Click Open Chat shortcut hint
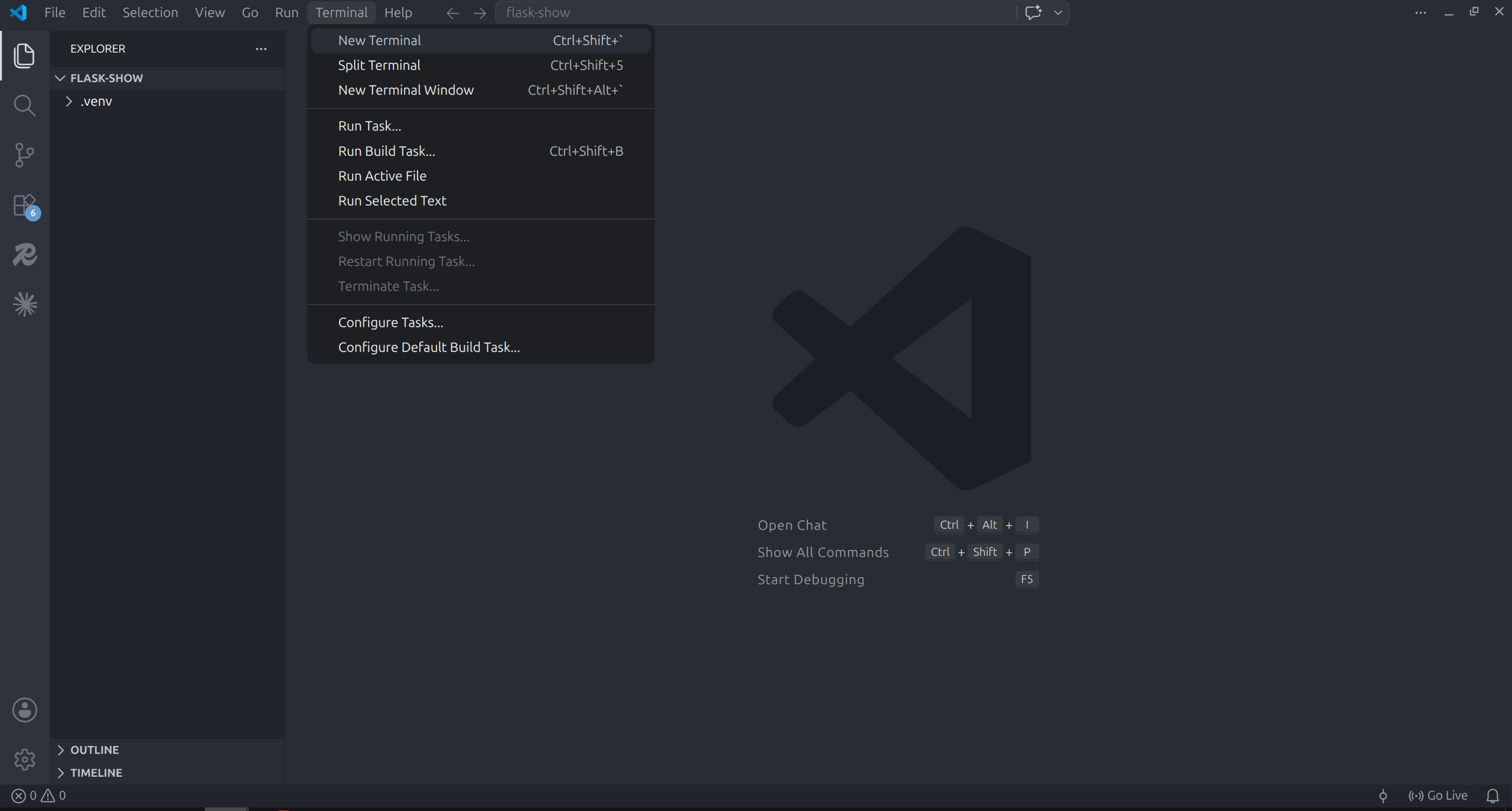1512x811 pixels. (x=898, y=525)
